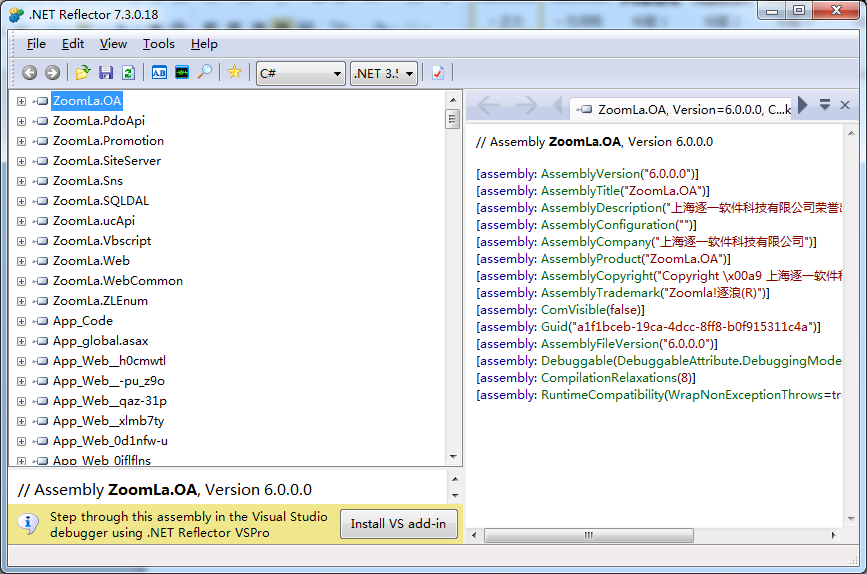Click the Search magnifying glass icon
This screenshot has height=574, width=867.
[204, 73]
